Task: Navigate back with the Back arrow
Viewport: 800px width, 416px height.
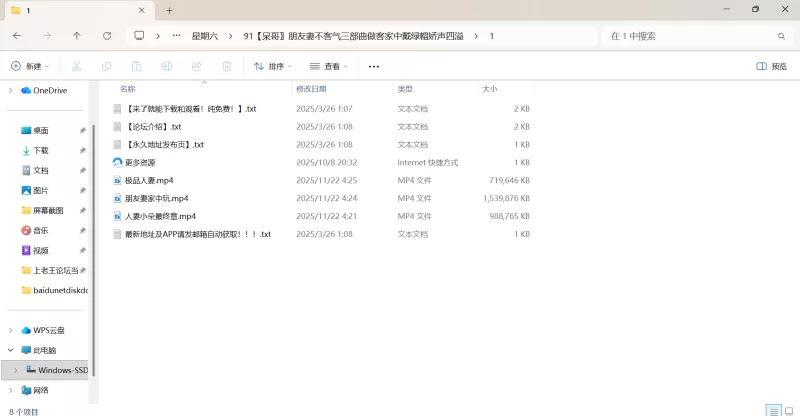Action: 17,35
